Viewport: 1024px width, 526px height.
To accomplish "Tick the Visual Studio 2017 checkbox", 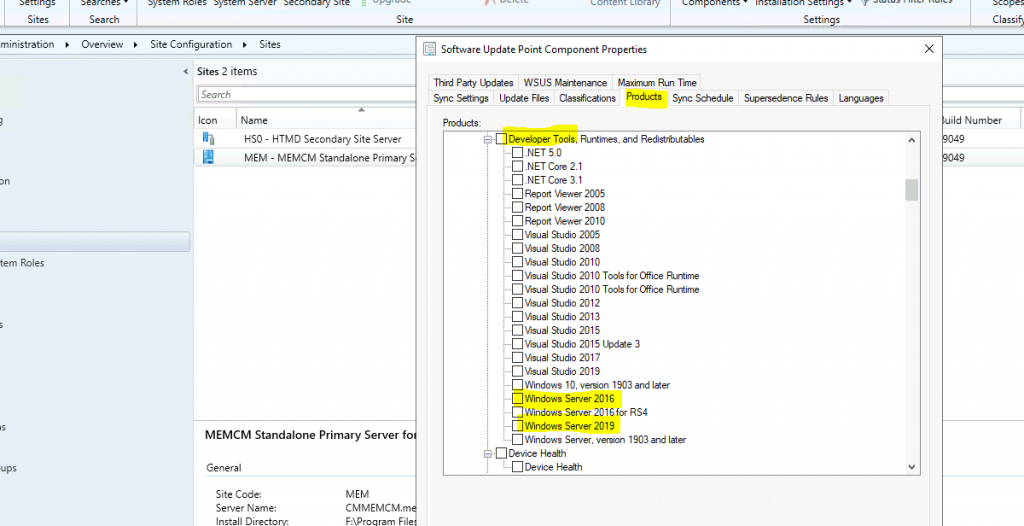I will [x=517, y=358].
